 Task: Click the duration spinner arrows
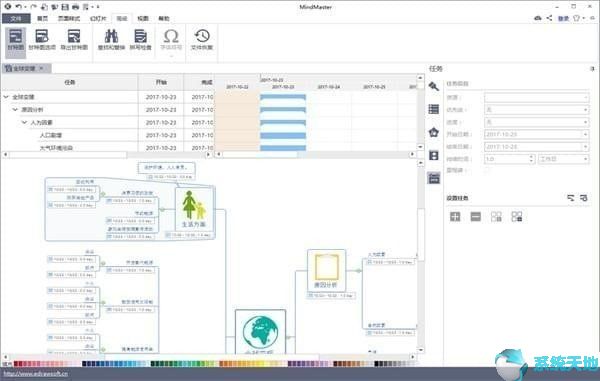(531, 158)
